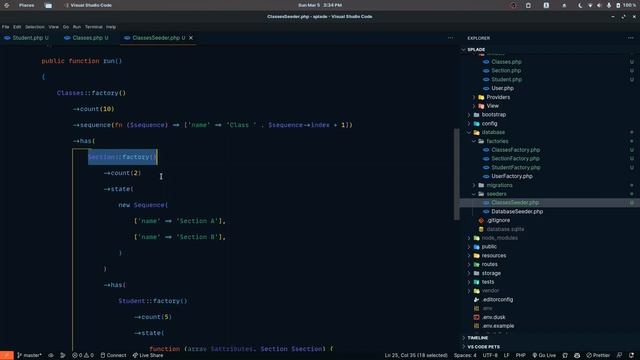Expand the Providers folder
This screenshot has height=360, width=640.
498,97
